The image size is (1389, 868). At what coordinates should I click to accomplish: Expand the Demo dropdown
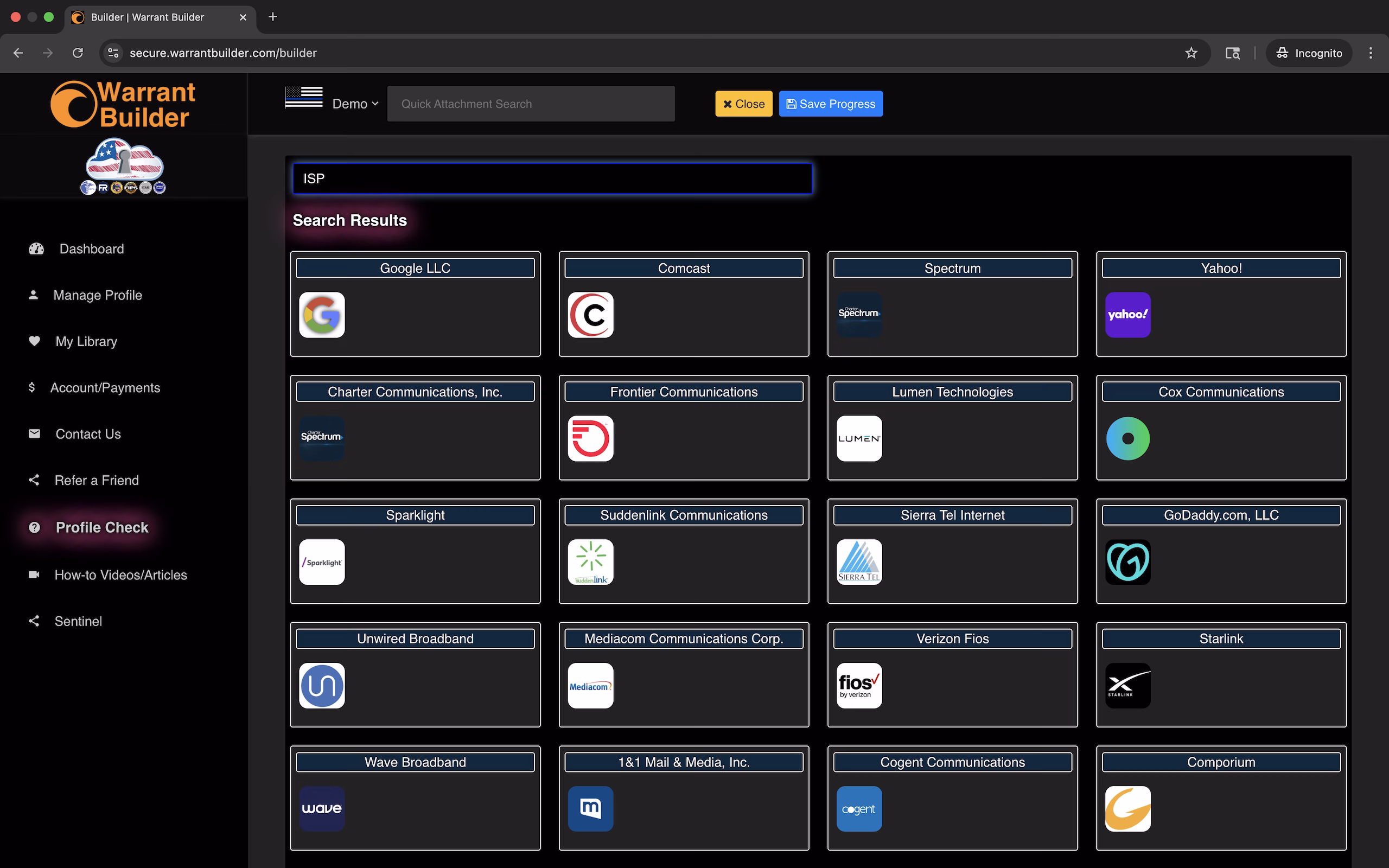coord(355,104)
